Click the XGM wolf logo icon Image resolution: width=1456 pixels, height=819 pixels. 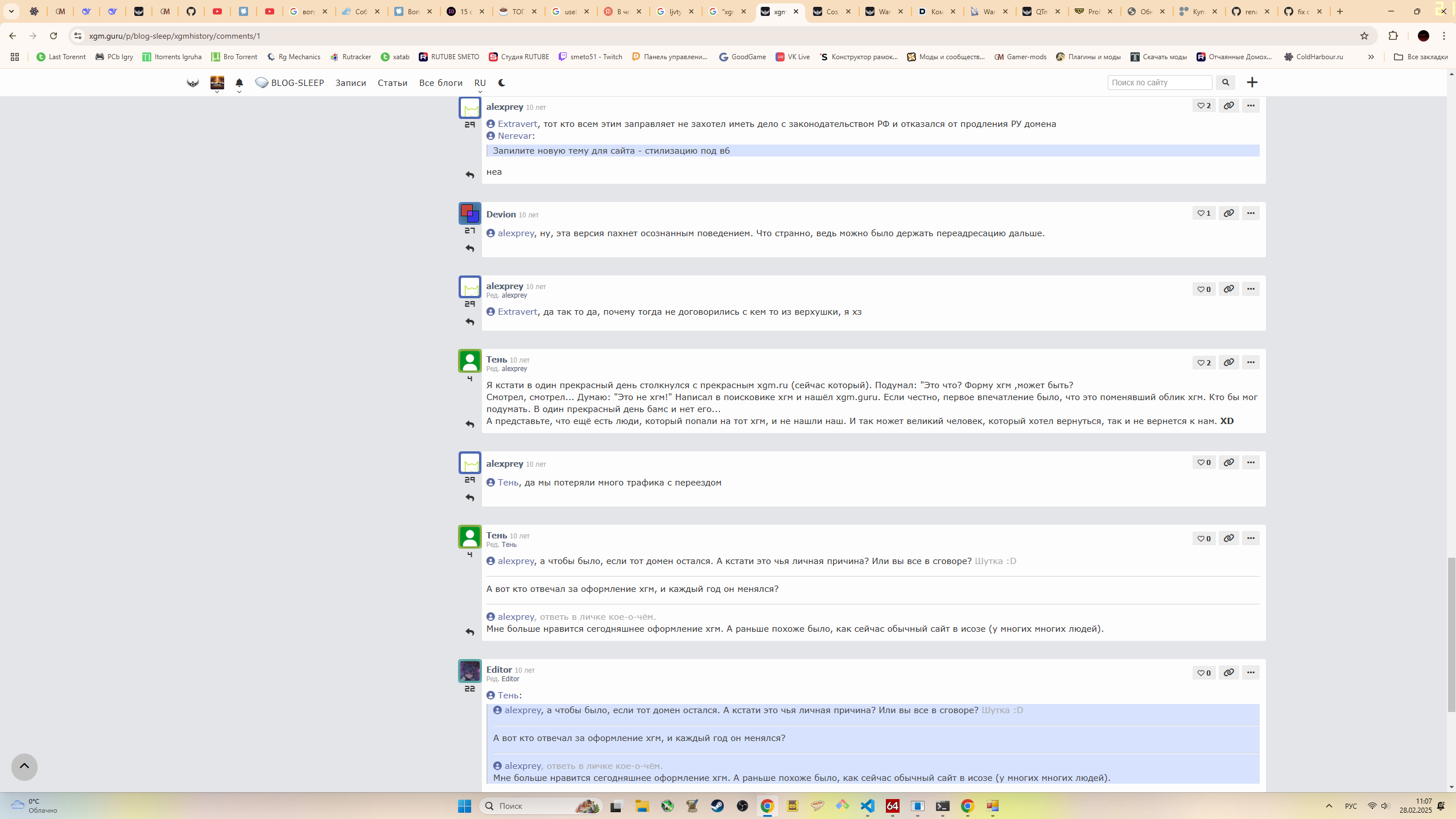click(193, 83)
